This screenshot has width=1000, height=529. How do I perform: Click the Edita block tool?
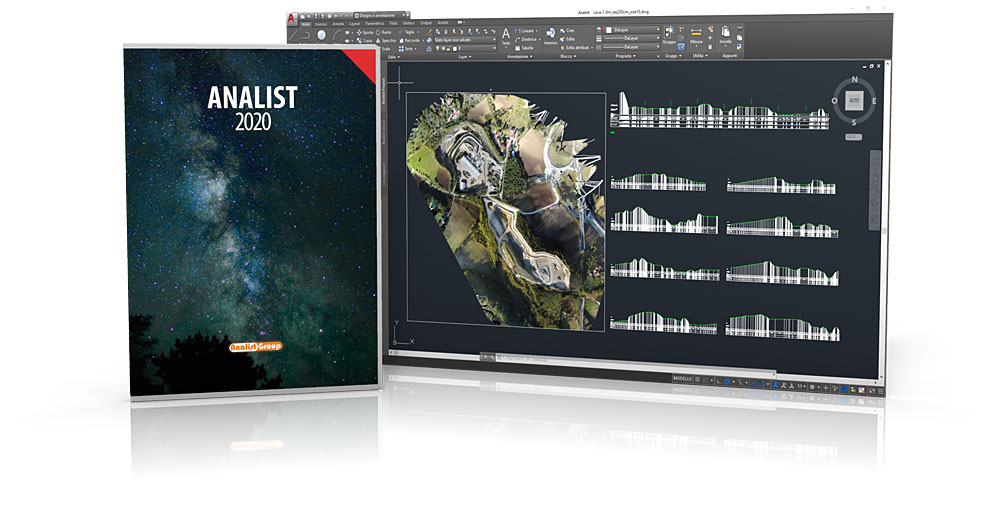tap(568, 39)
